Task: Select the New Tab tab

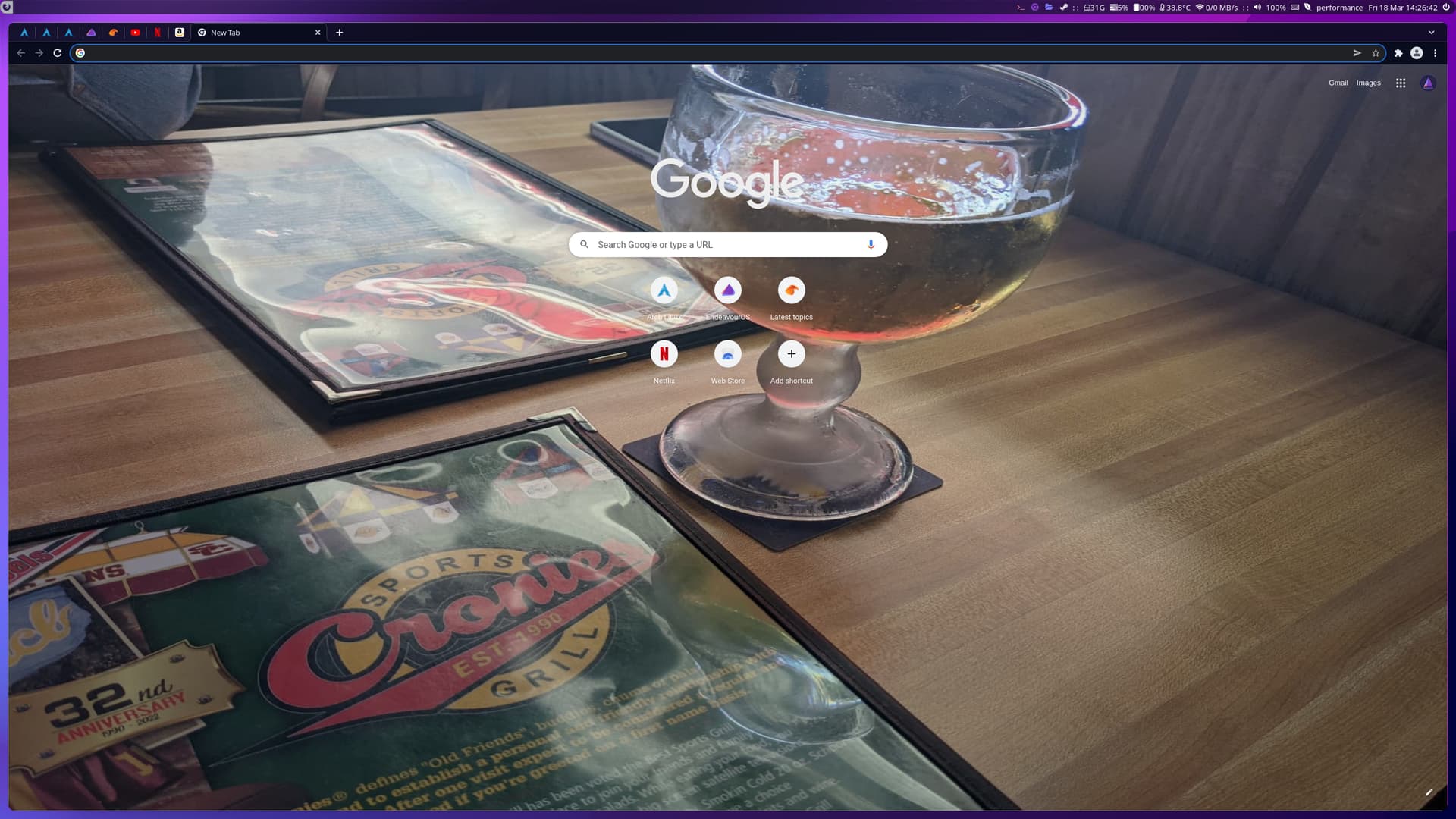Action: tap(258, 33)
